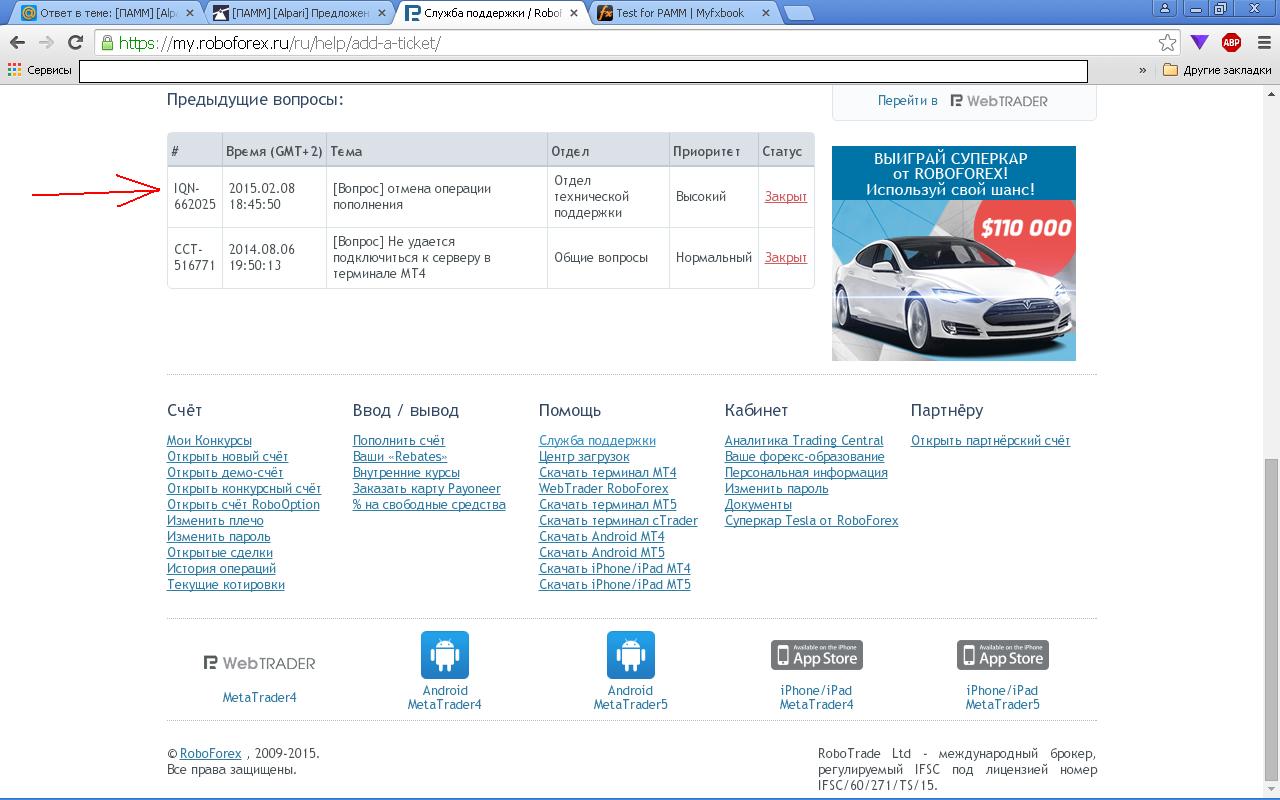The width and height of the screenshot is (1280, 800).
Task: Expand the bookmarks overflow chevron
Action: click(x=1143, y=70)
